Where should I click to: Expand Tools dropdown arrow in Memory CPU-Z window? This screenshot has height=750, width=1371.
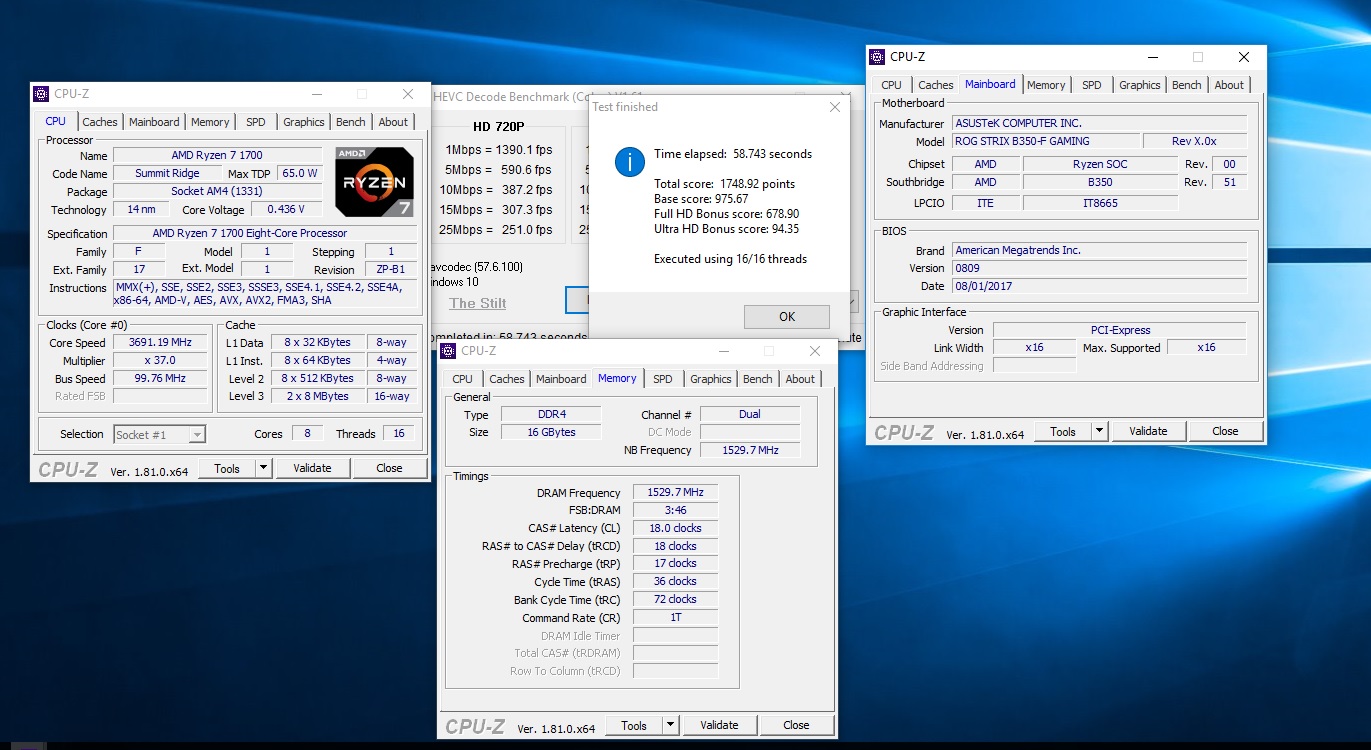[x=671, y=725]
